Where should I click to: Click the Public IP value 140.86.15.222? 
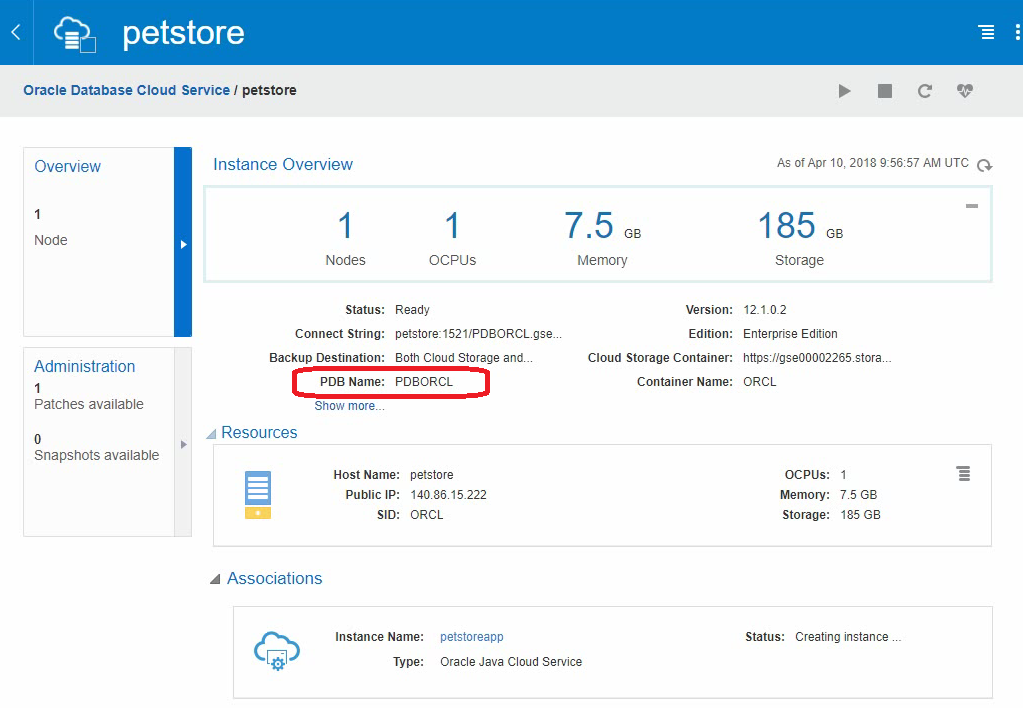(x=448, y=495)
